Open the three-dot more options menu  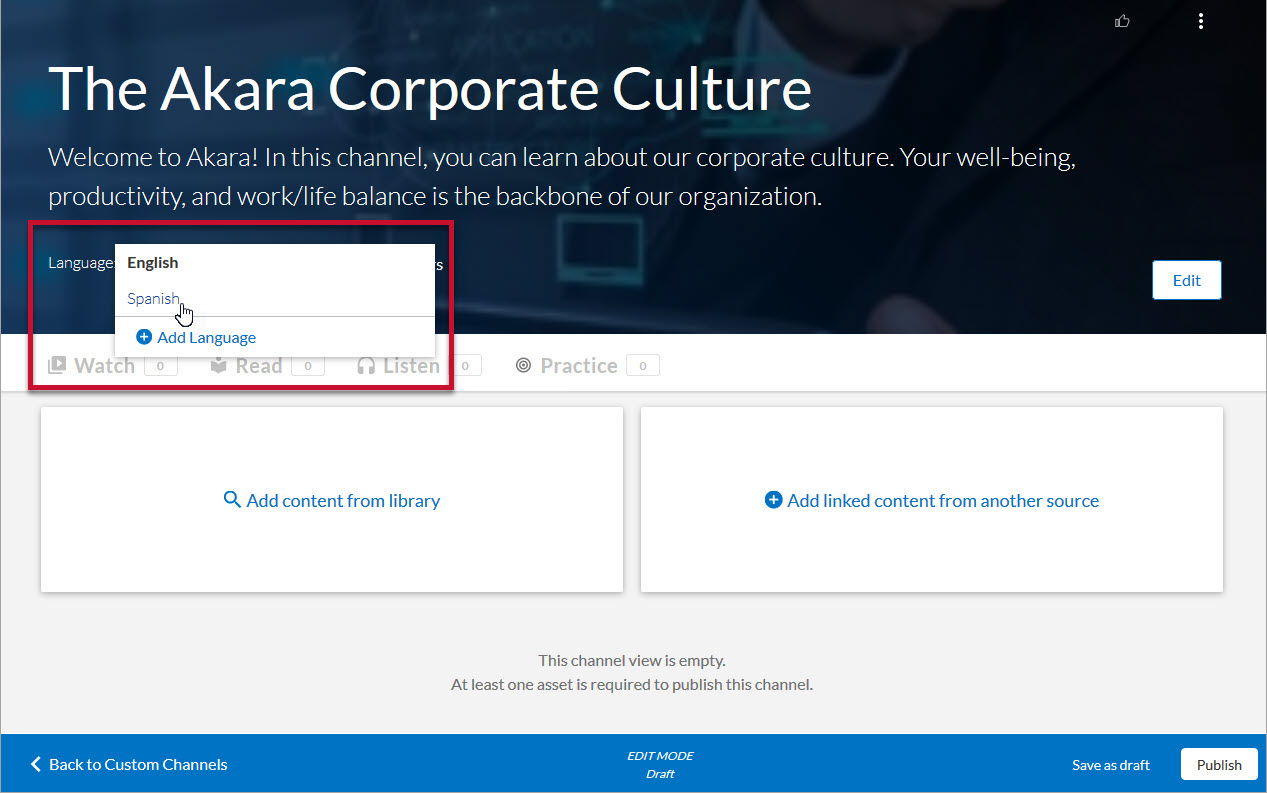click(1200, 21)
